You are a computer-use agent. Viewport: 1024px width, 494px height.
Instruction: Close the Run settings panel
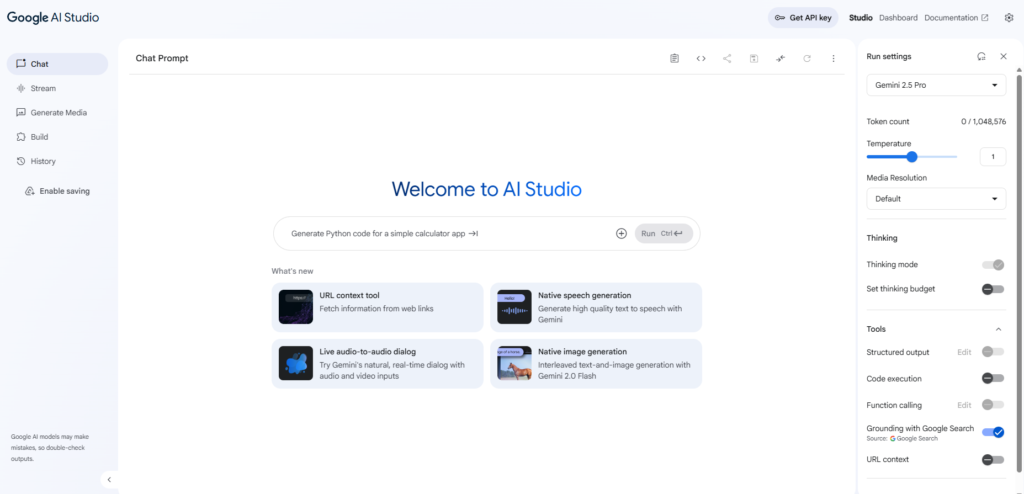(x=1003, y=57)
